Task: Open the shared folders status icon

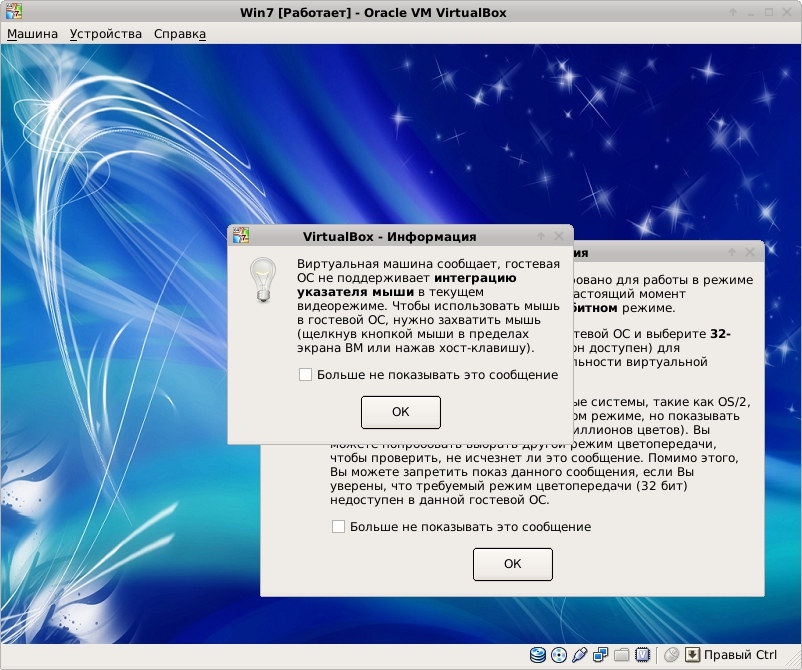Action: coord(621,655)
